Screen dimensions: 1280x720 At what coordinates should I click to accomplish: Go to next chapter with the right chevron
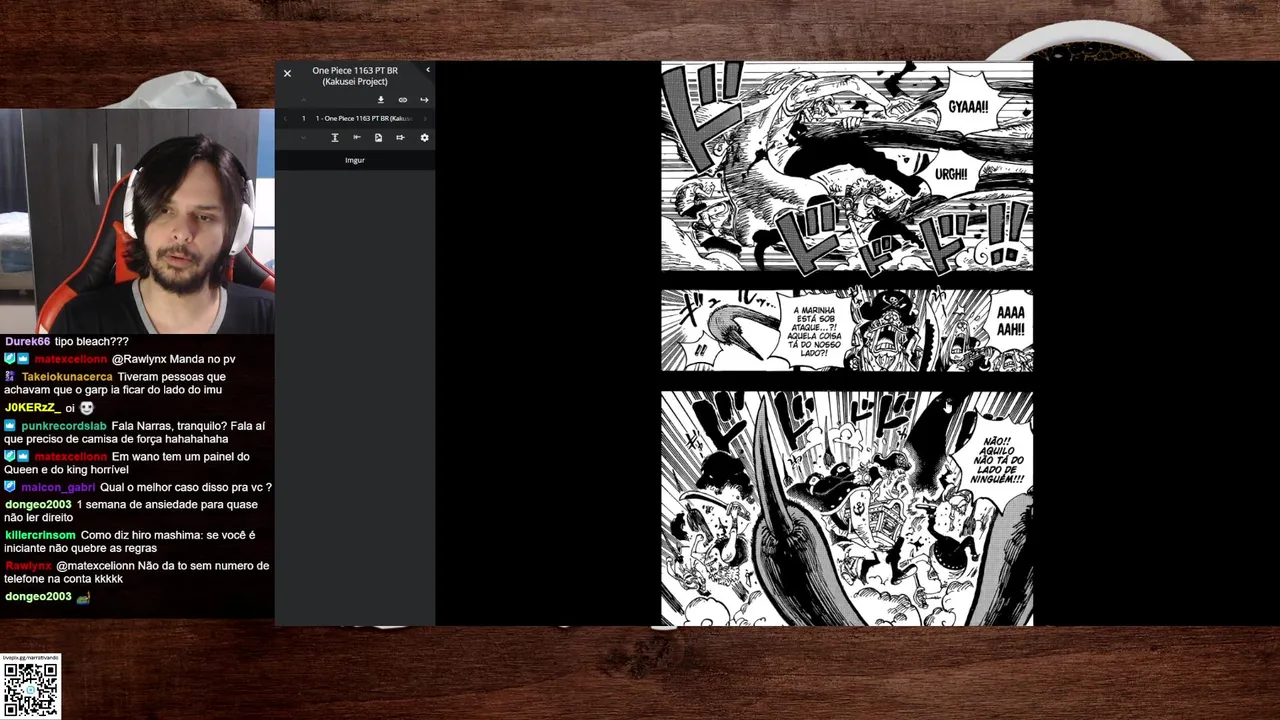(x=425, y=118)
